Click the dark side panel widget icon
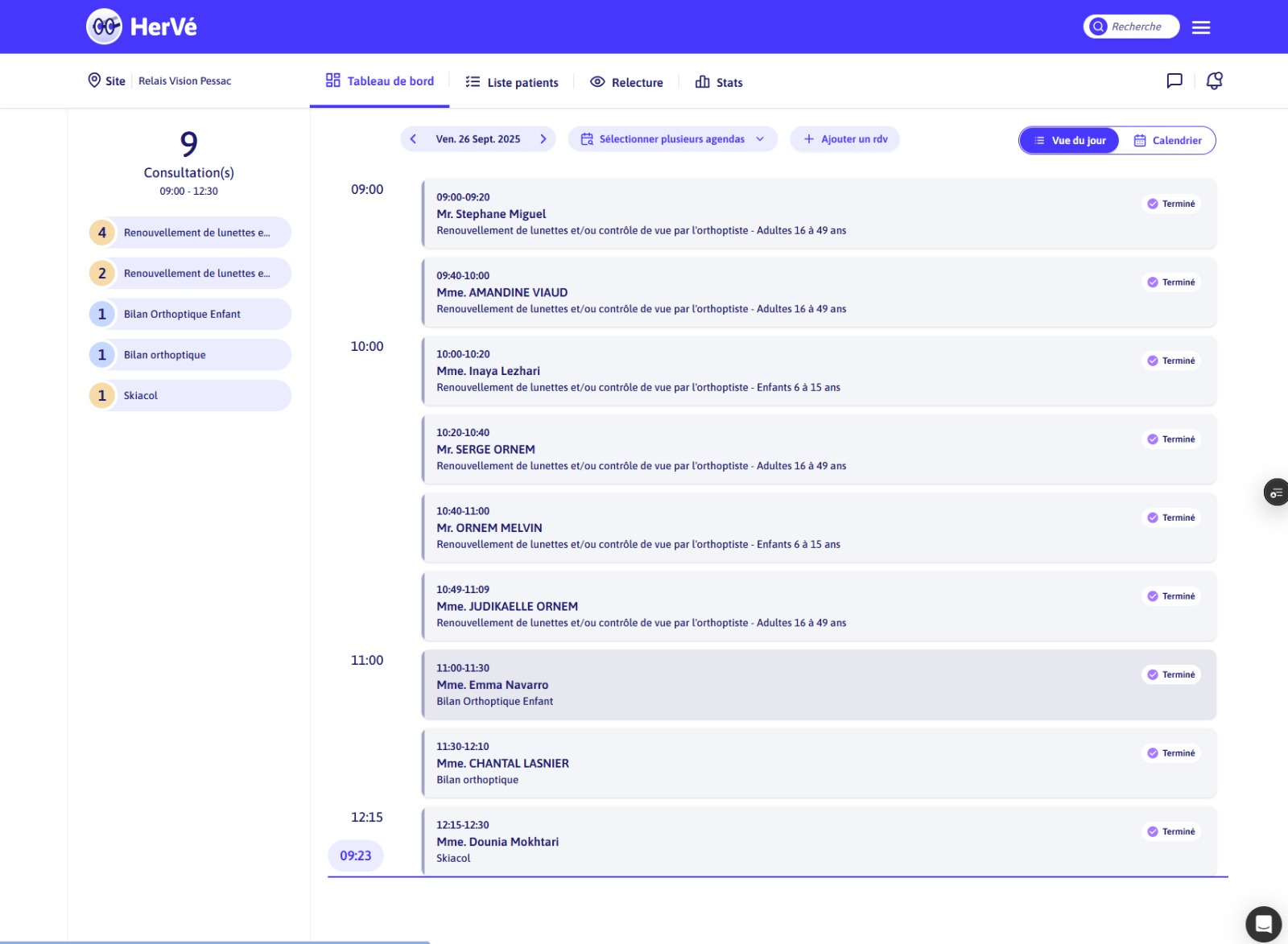1288x944 pixels. pyautogui.click(x=1276, y=493)
